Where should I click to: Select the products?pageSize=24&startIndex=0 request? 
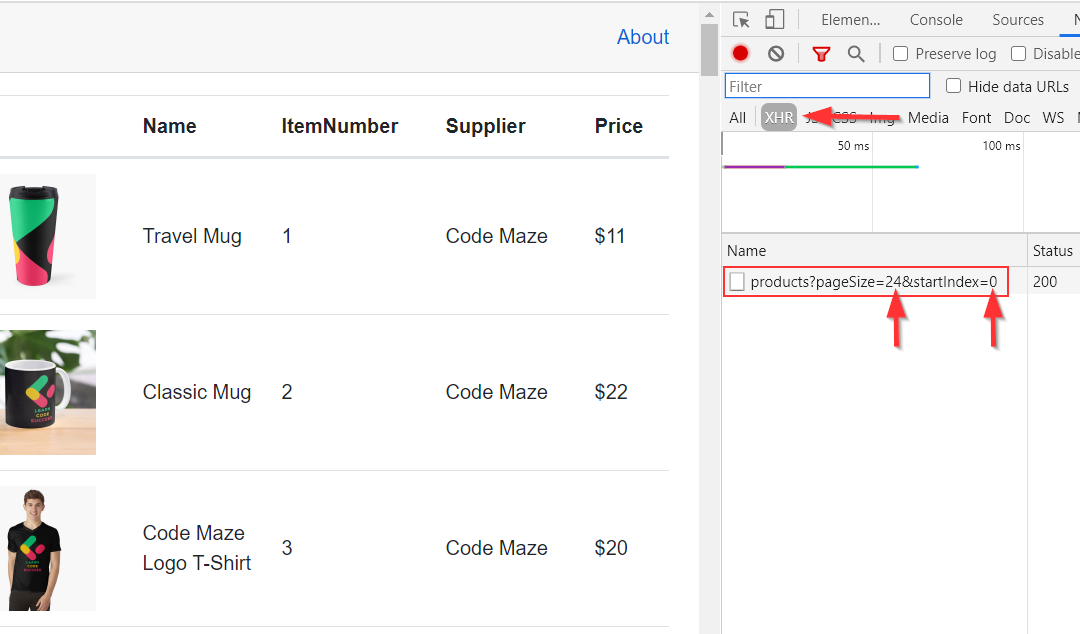click(873, 282)
